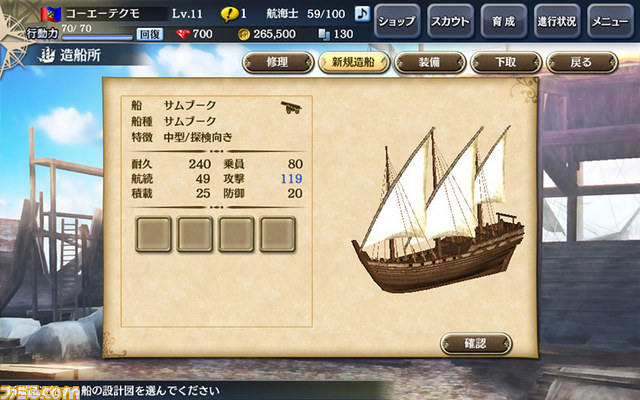The width and height of the screenshot is (640, 400).
Task: Open the スカウト scout menu
Action: click(x=450, y=21)
